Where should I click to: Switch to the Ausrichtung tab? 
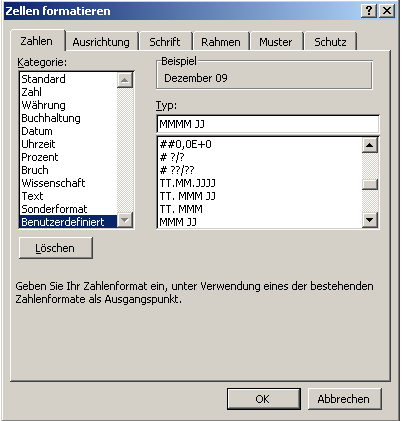[101, 42]
